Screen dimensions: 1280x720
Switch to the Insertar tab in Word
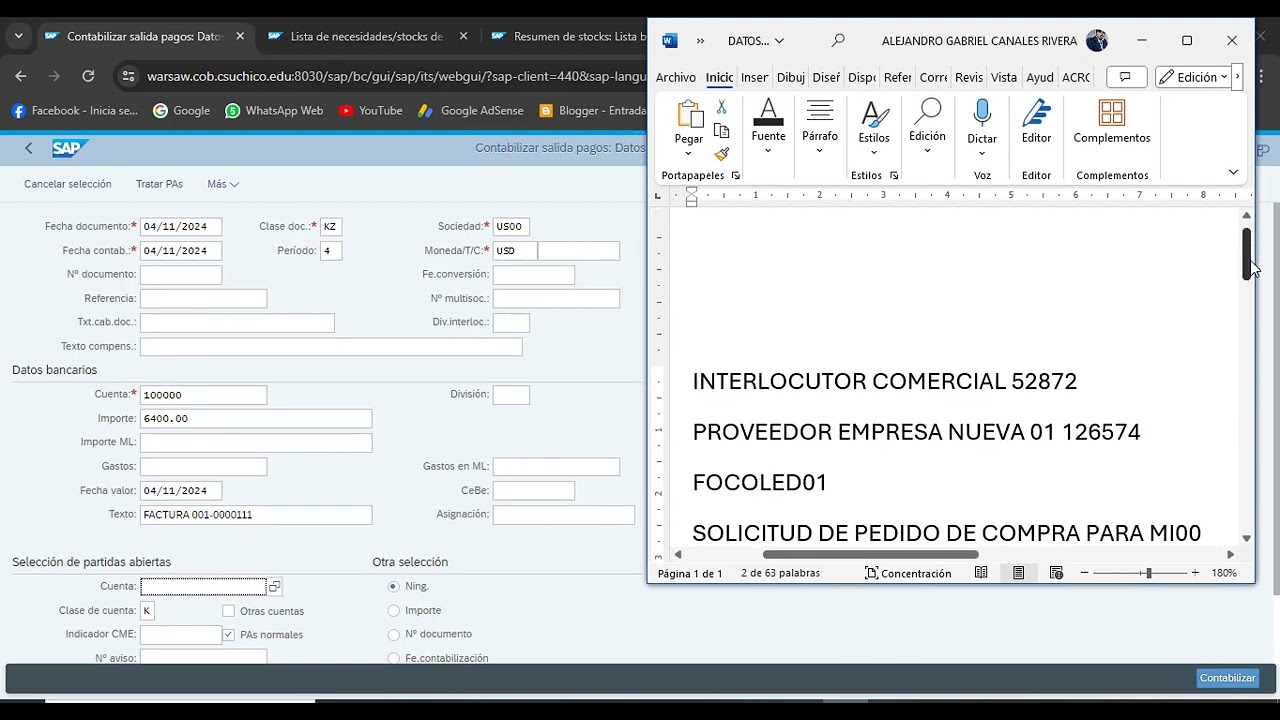755,77
